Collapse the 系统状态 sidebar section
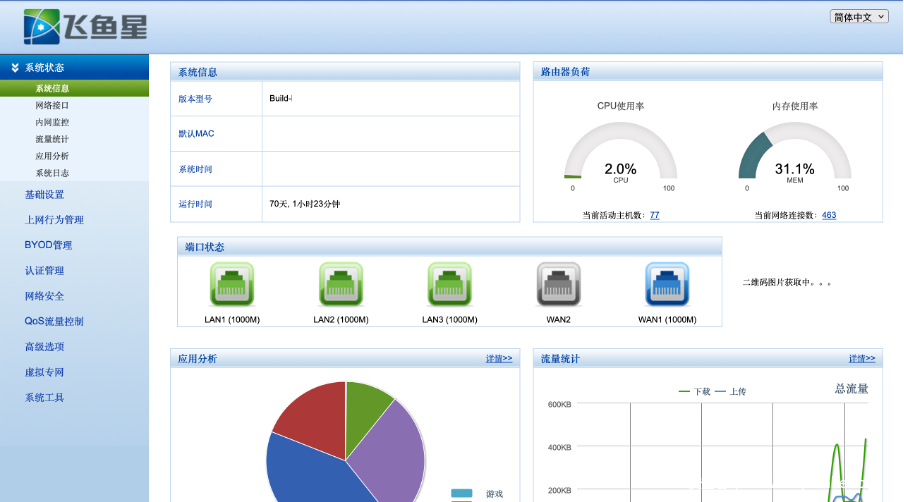Viewport: 904px width, 502px height. pyautogui.click(x=45, y=67)
